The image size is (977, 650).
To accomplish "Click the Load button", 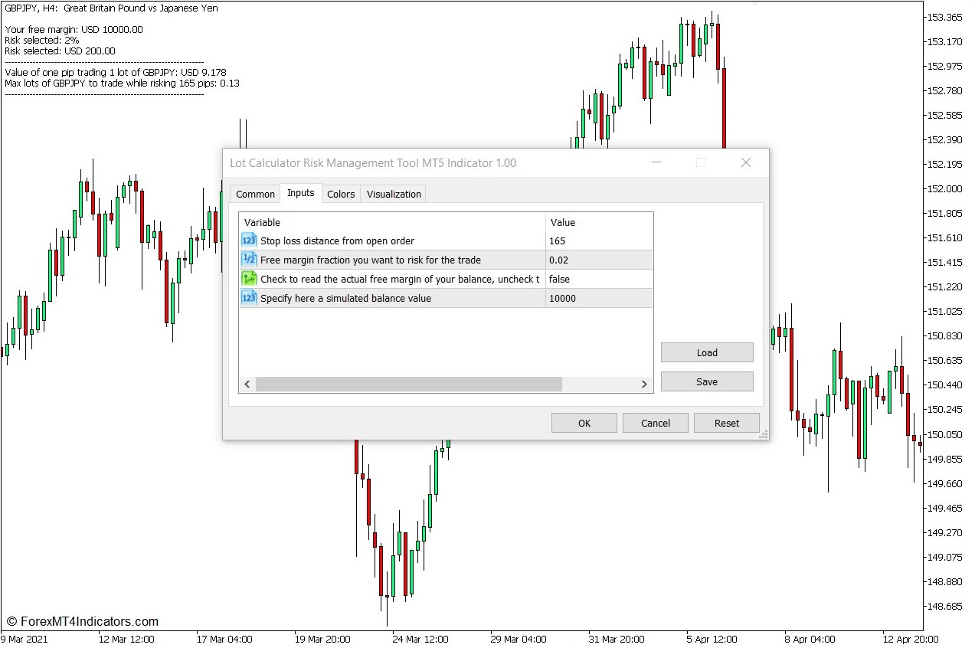I will (706, 352).
